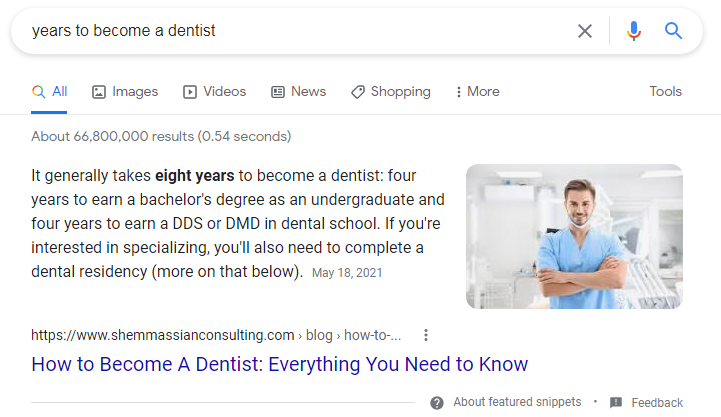Viewport: 721px width, 417px height.
Task: Expand the More search categories menu
Action: [x=477, y=92]
